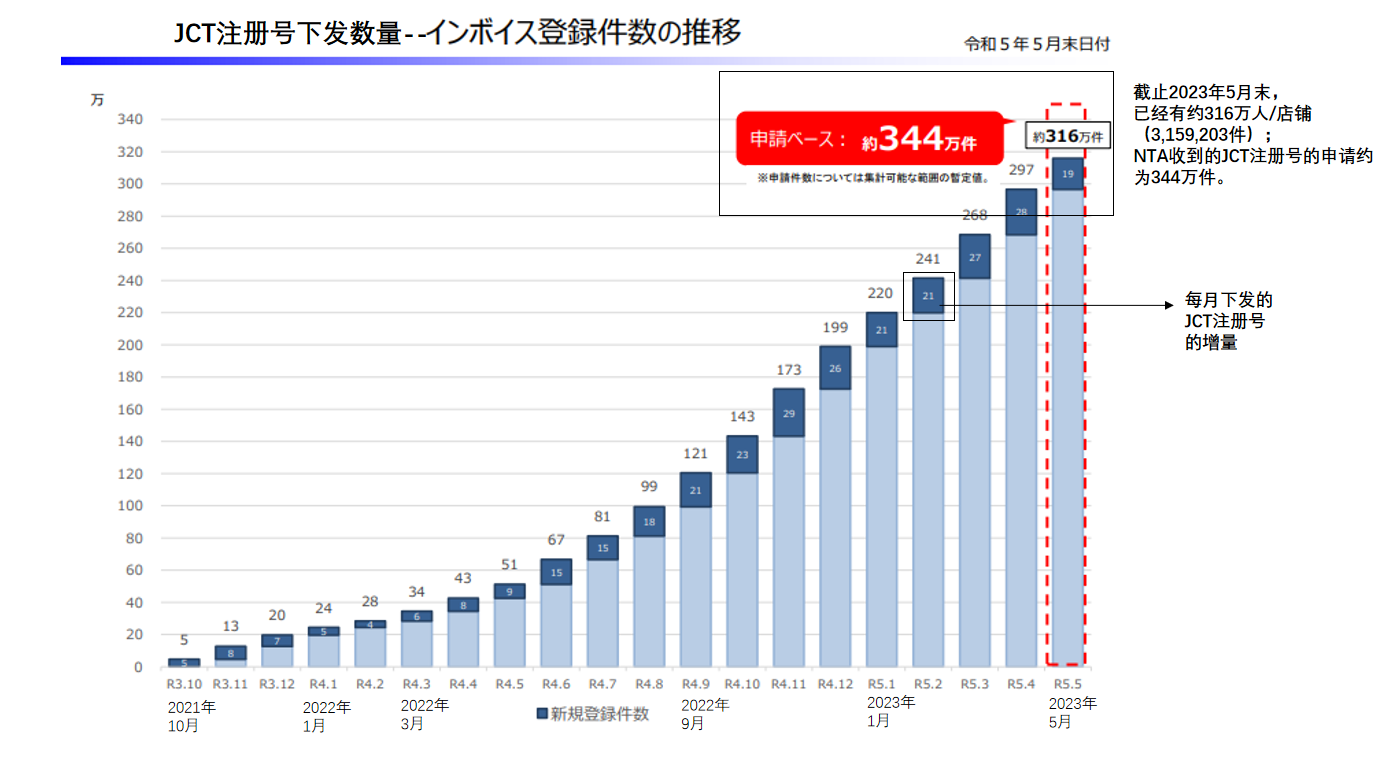Click the total '51' above the R4.5 bar
The image size is (1378, 758).
pyautogui.click(x=510, y=565)
